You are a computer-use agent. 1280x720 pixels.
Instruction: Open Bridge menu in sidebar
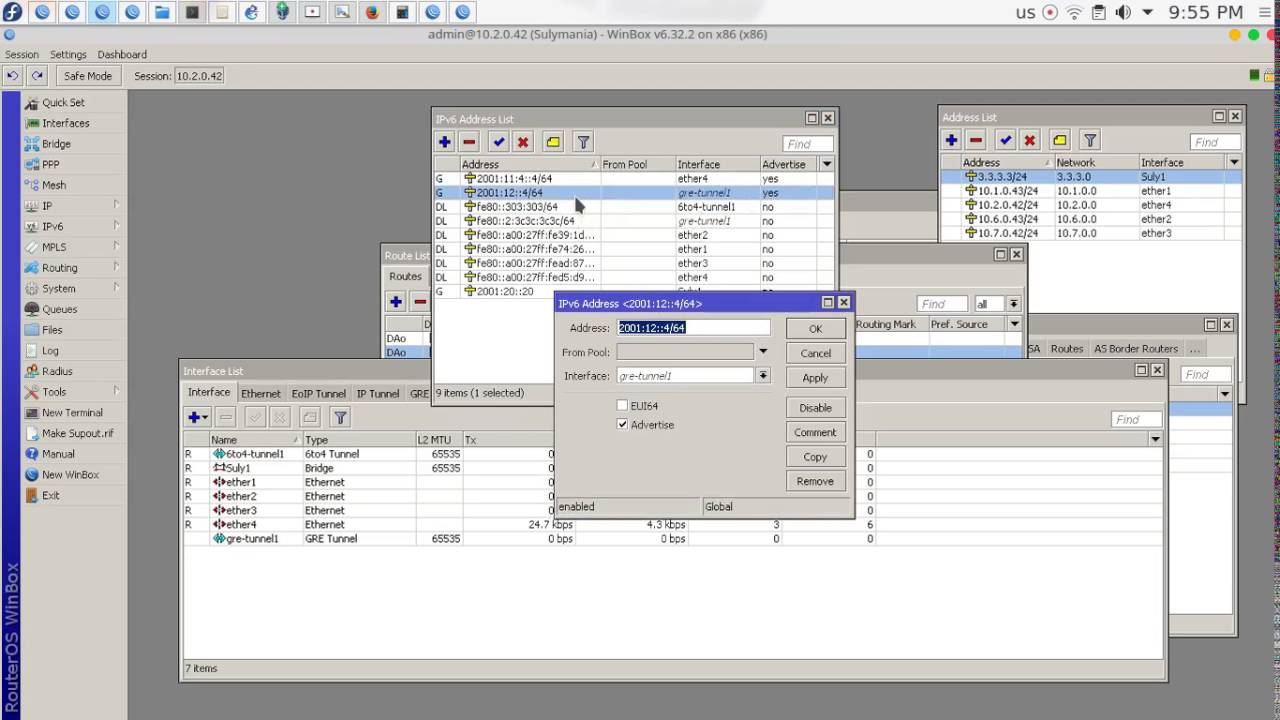tap(56, 144)
